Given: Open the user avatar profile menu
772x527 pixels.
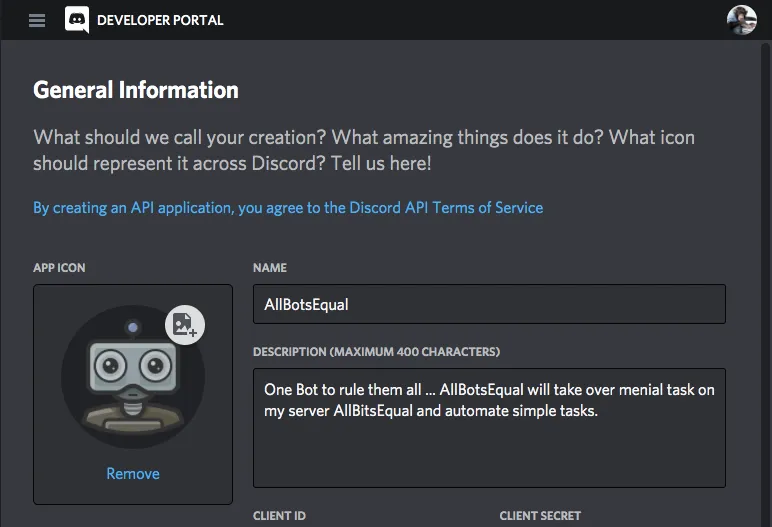Looking at the screenshot, I should [741, 20].
